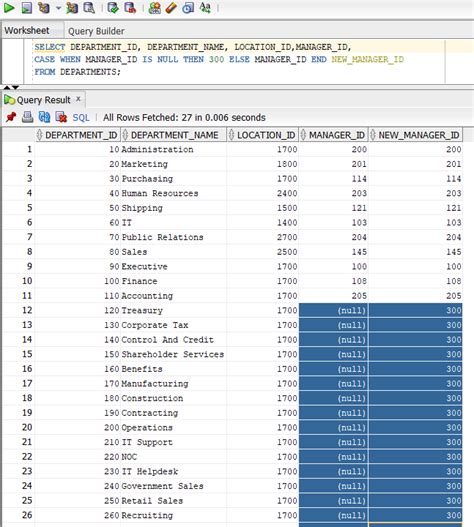The image size is (474, 527).
Task: Click the MANAGER_ID column header
Action: click(333, 135)
